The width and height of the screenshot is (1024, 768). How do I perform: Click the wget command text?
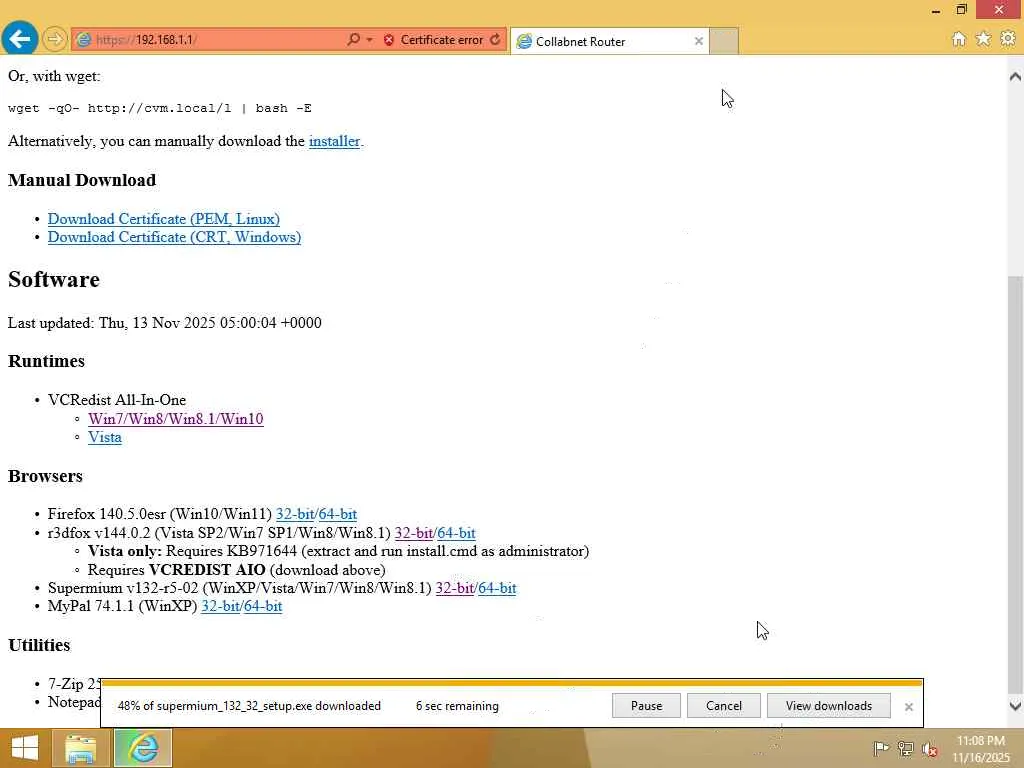(x=159, y=108)
